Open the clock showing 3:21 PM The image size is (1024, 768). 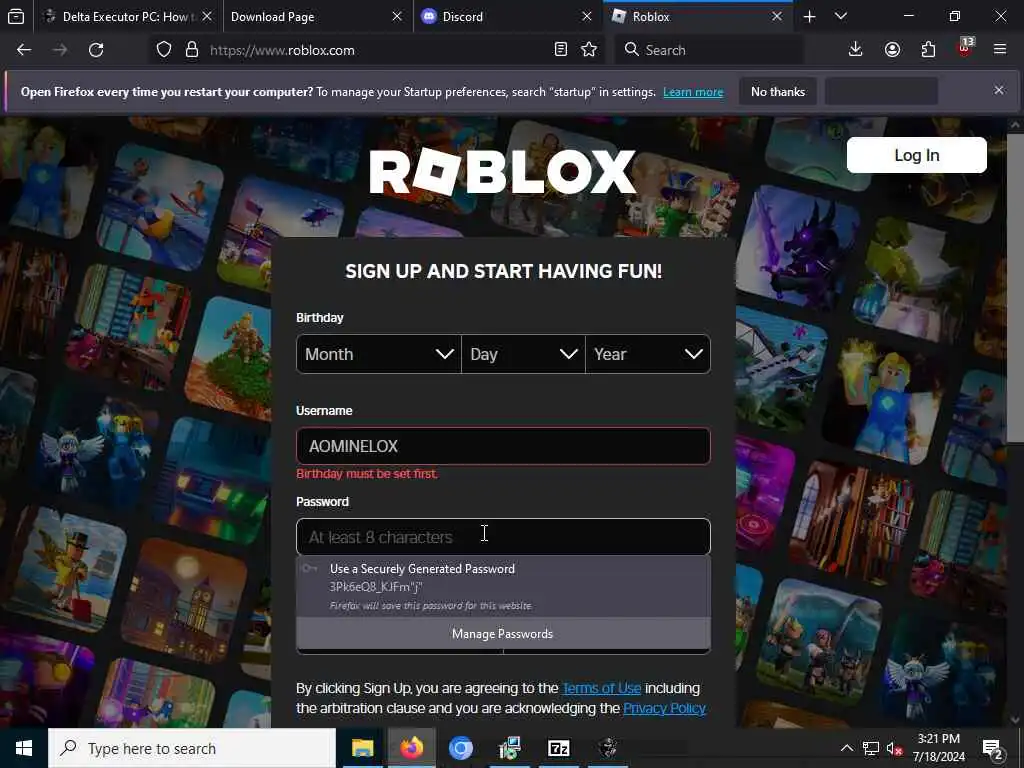pos(938,748)
